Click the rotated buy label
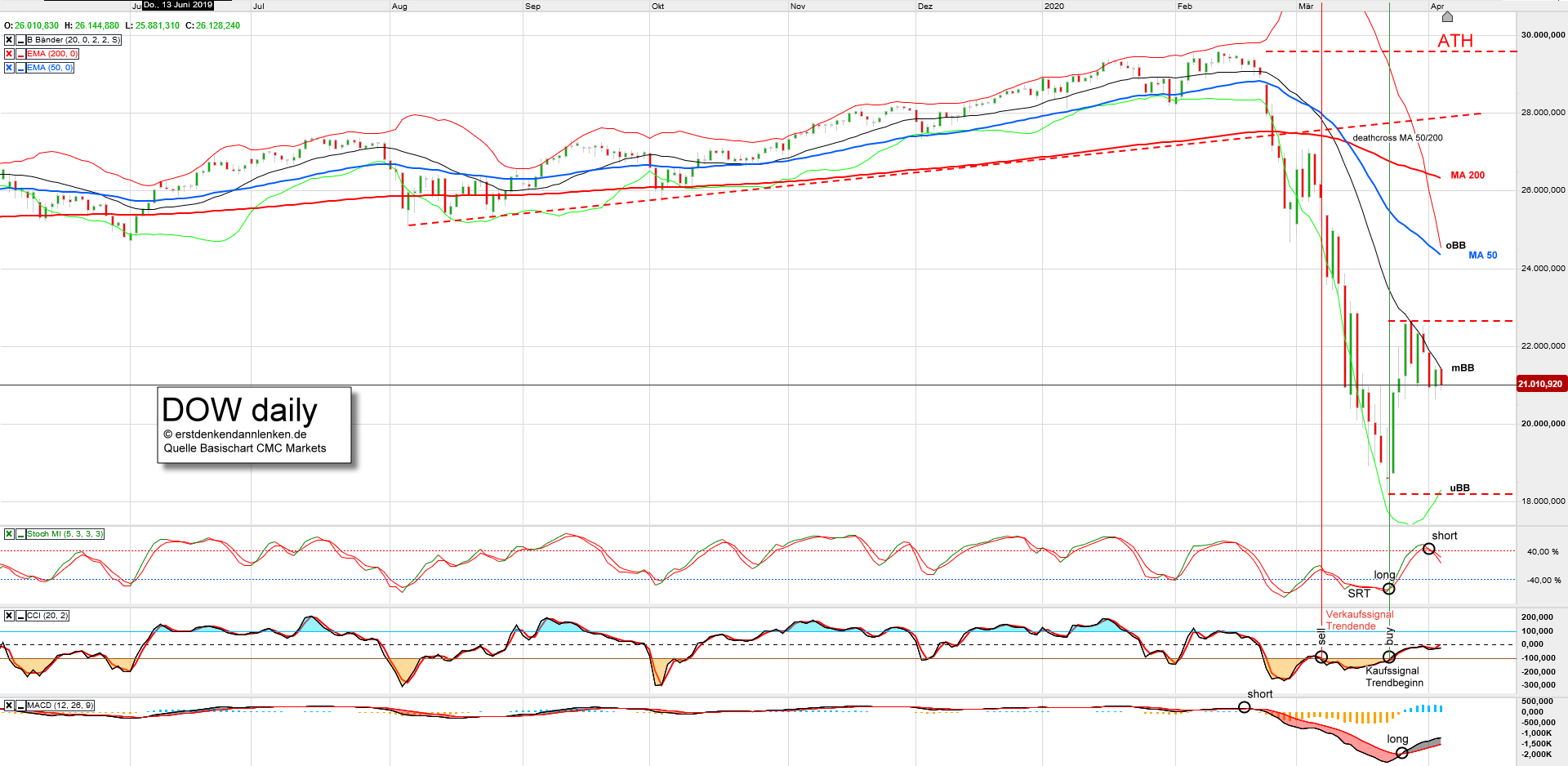This screenshot has width=1568, height=766. point(1390,635)
